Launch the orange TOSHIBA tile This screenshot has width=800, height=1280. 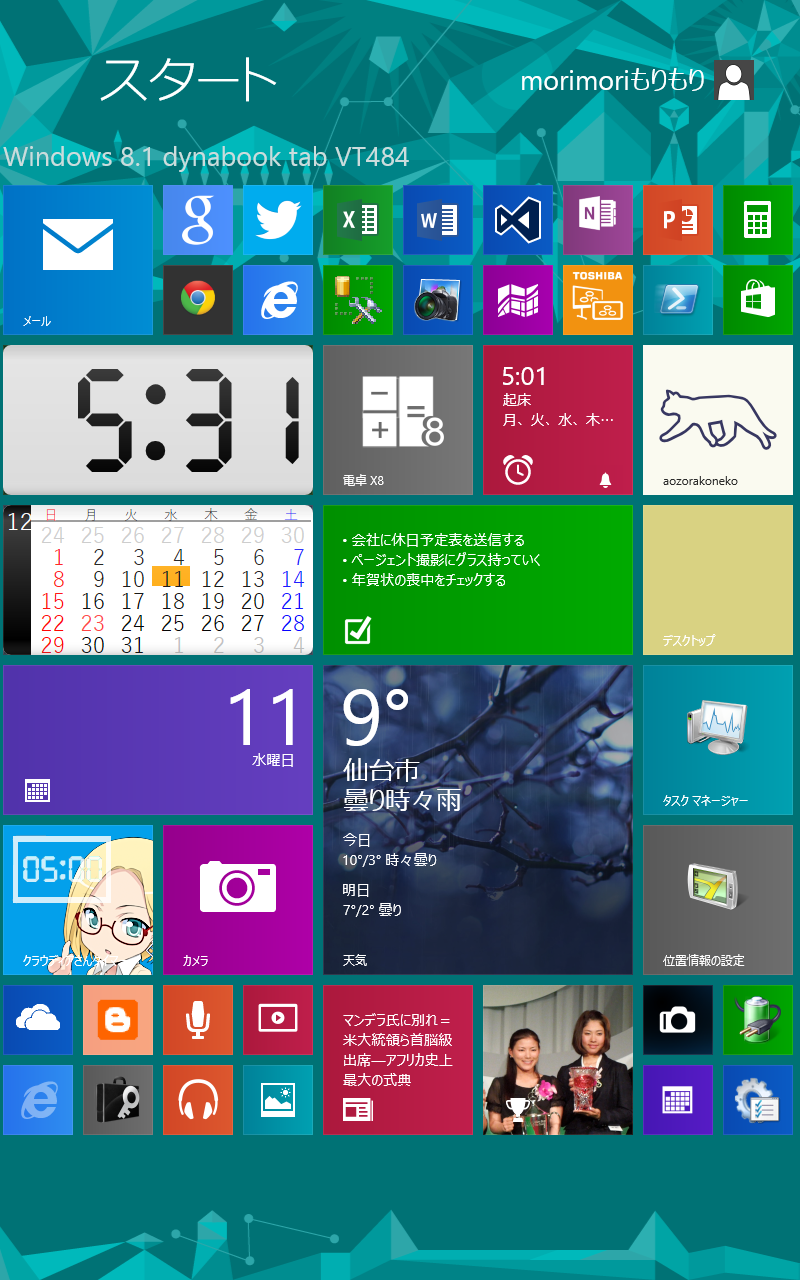pos(598,300)
